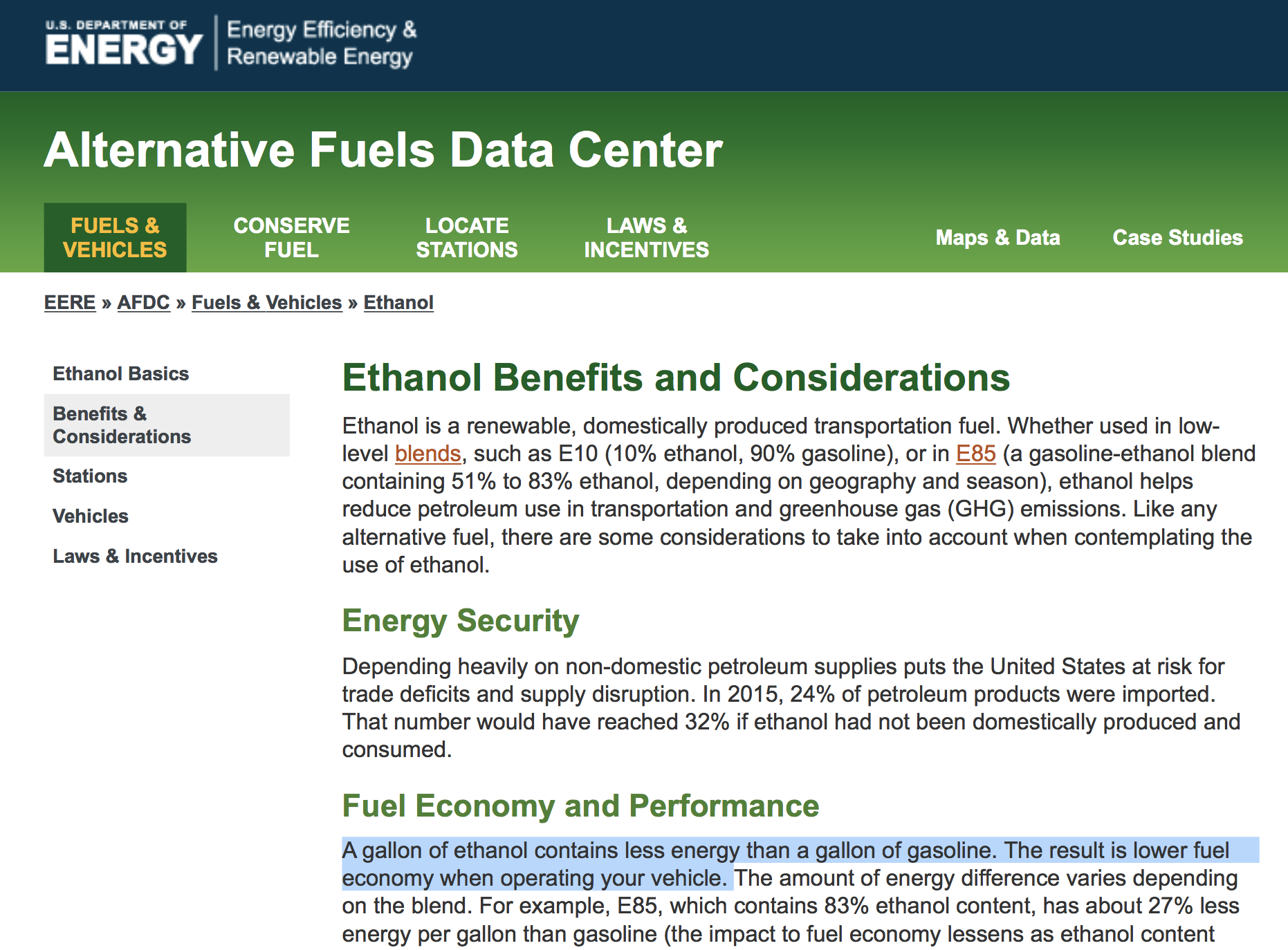Open Case Studies in the header
1288x950 pixels.
(1177, 237)
